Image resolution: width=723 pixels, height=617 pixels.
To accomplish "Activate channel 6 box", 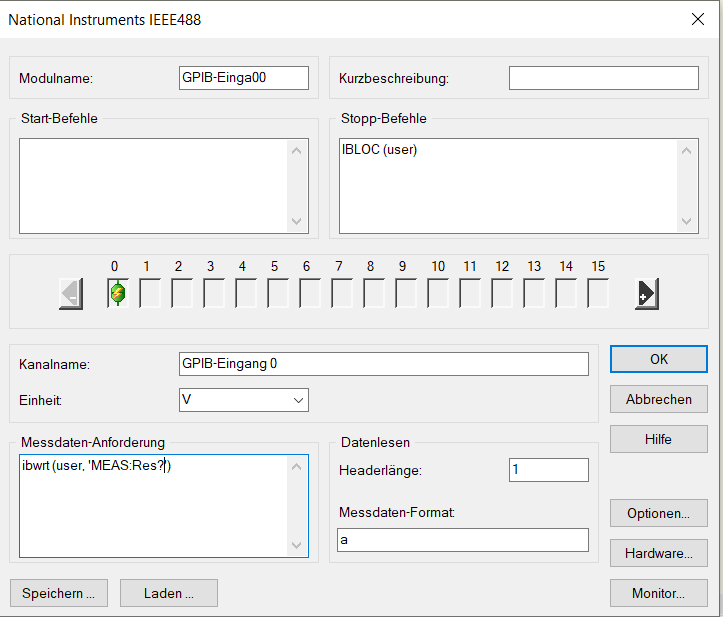I will tap(310, 293).
